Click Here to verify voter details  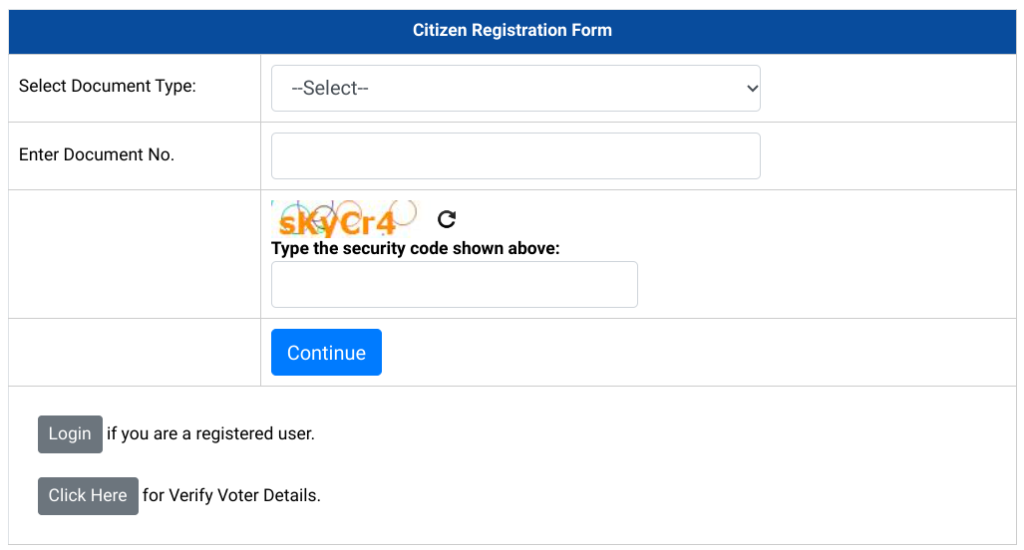88,496
